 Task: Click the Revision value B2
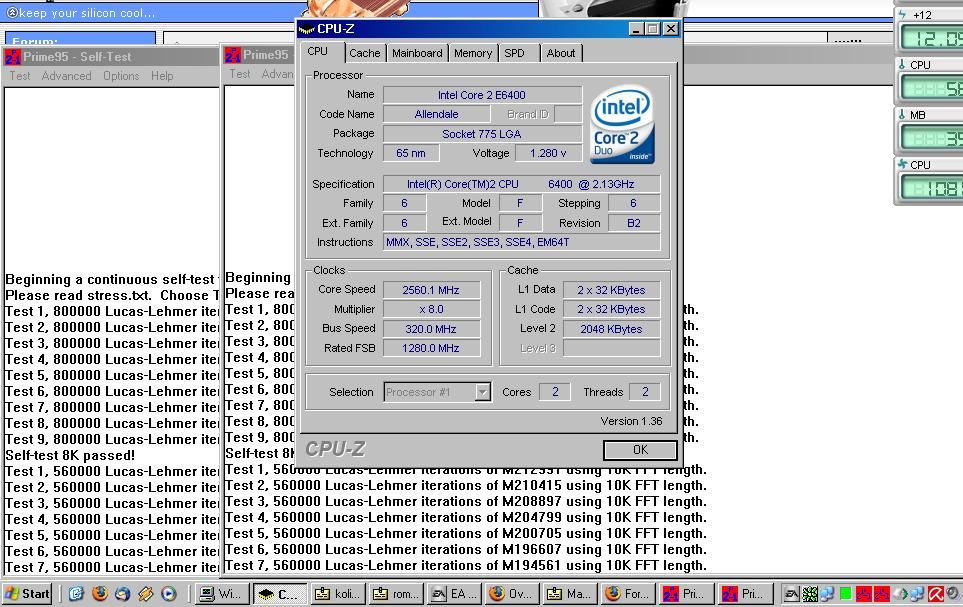634,223
